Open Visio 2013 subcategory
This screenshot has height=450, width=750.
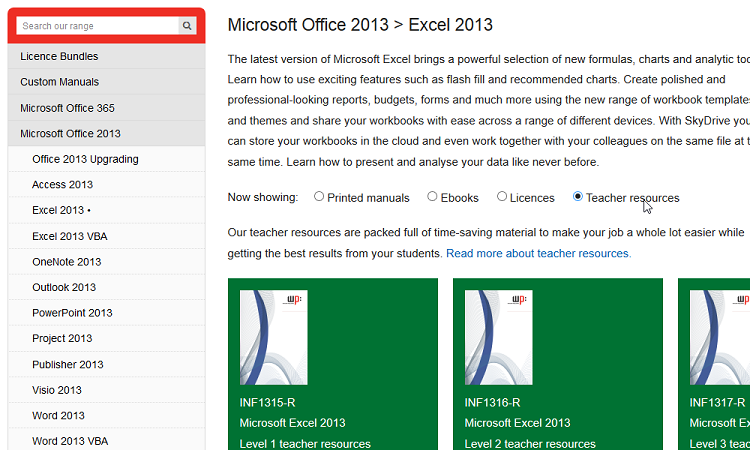coord(107,390)
